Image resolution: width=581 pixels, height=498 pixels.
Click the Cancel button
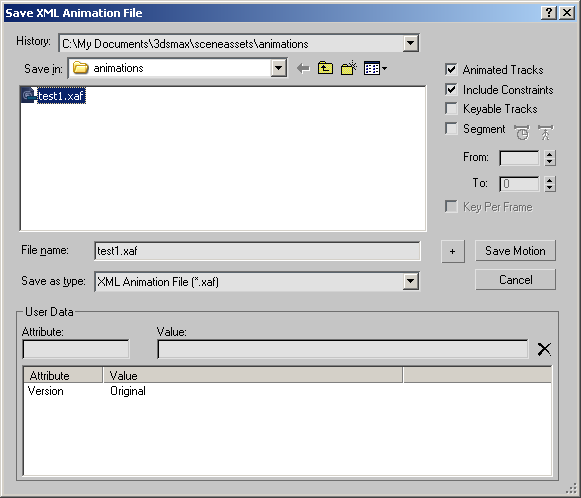pos(515,279)
